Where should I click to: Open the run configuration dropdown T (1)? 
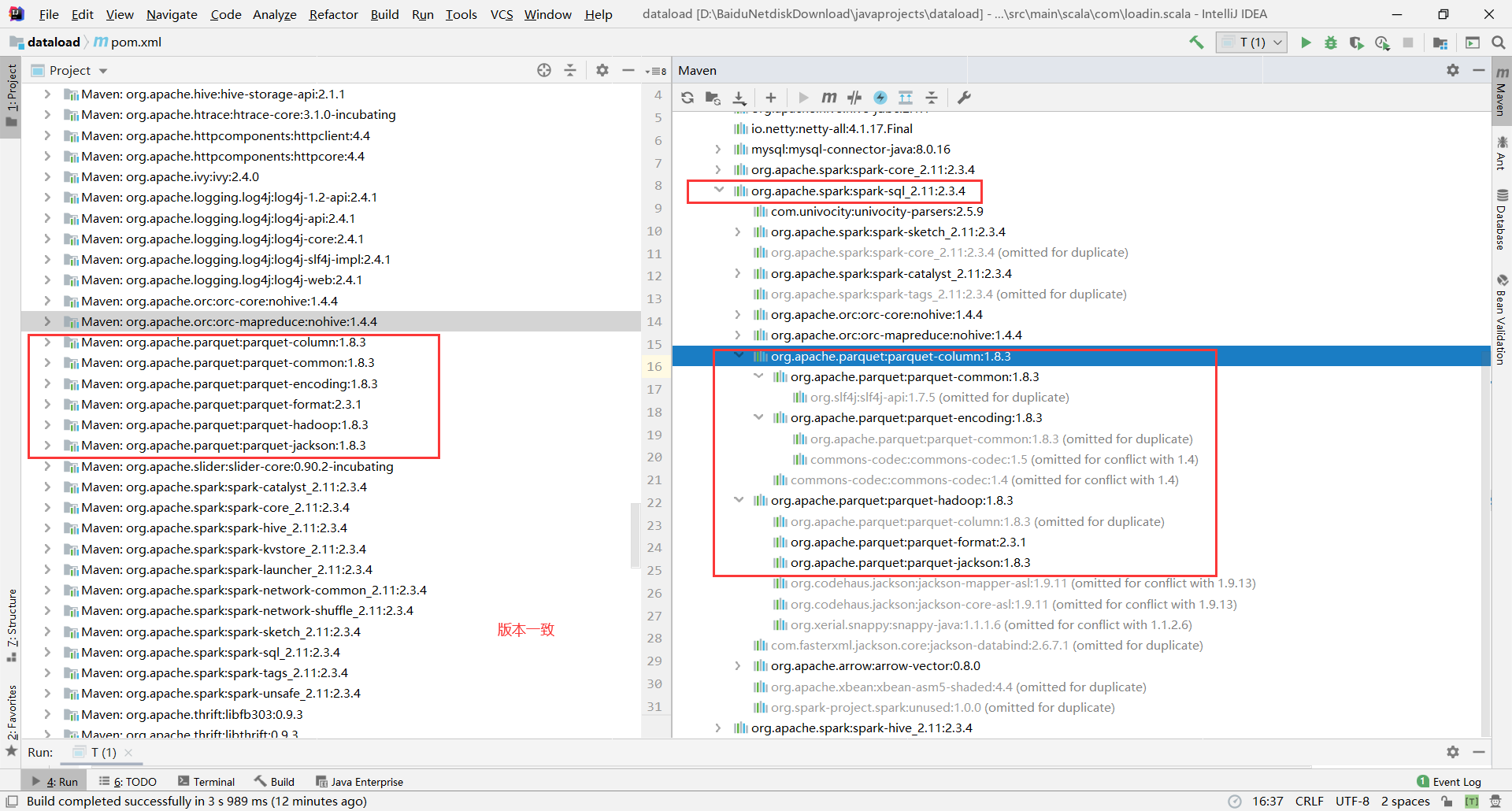pyautogui.click(x=1251, y=43)
